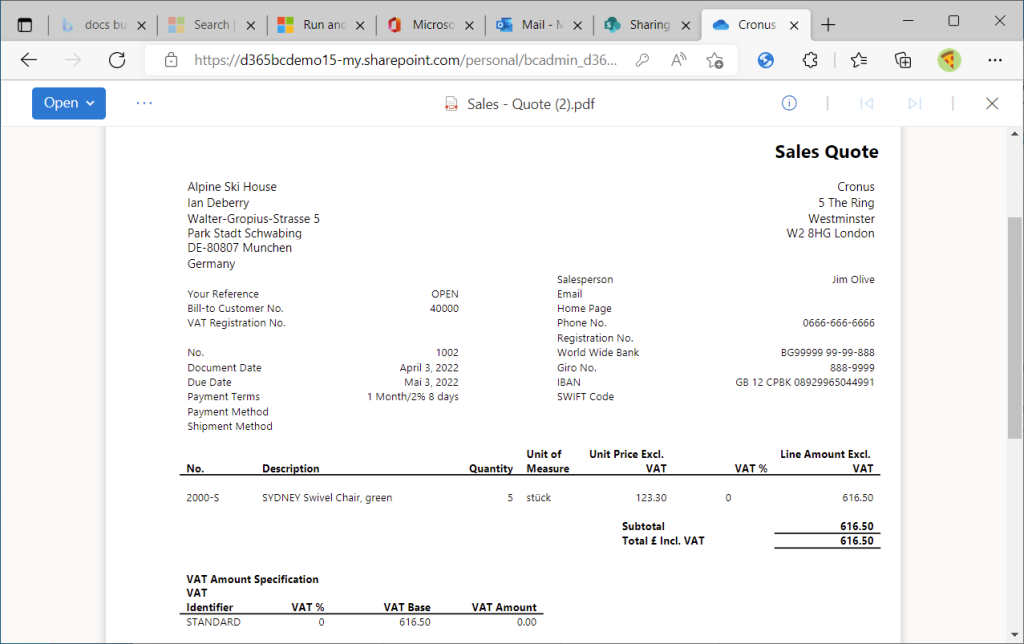Click Payment Terms value 1 Month/2% 8 days
The width and height of the screenshot is (1024, 644).
click(x=413, y=396)
